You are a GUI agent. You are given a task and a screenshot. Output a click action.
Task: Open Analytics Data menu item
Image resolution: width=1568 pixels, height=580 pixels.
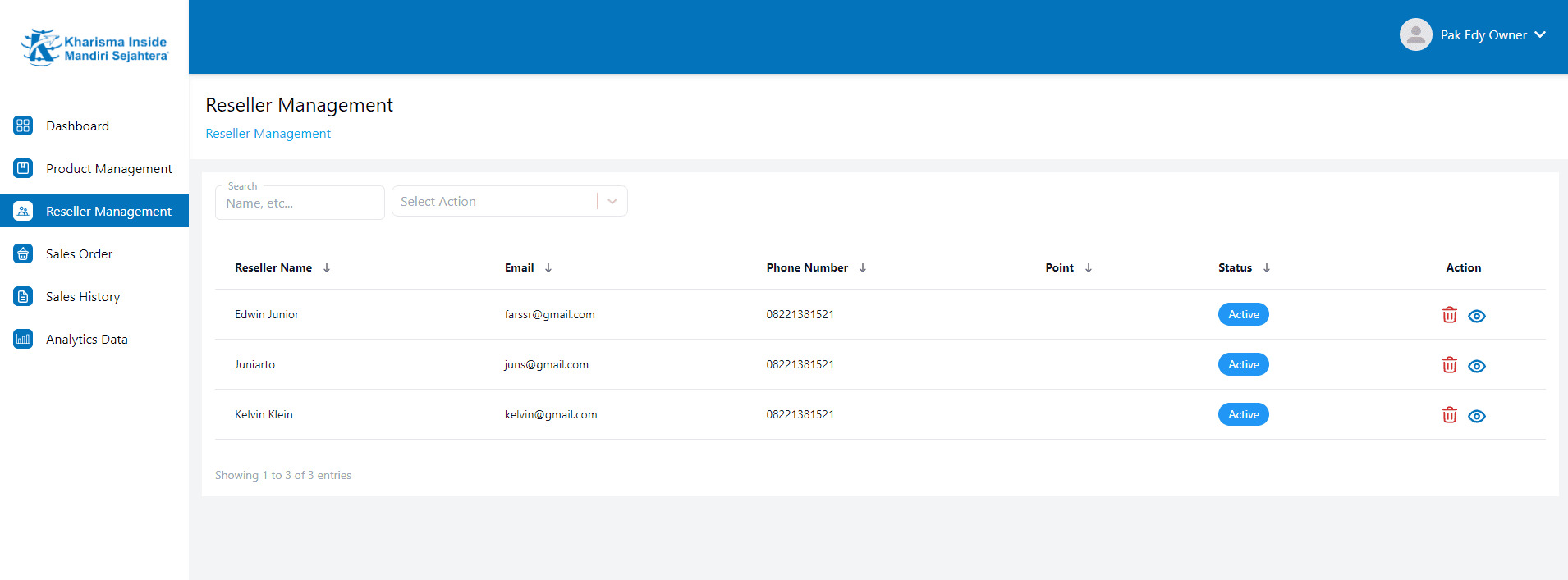94,339
